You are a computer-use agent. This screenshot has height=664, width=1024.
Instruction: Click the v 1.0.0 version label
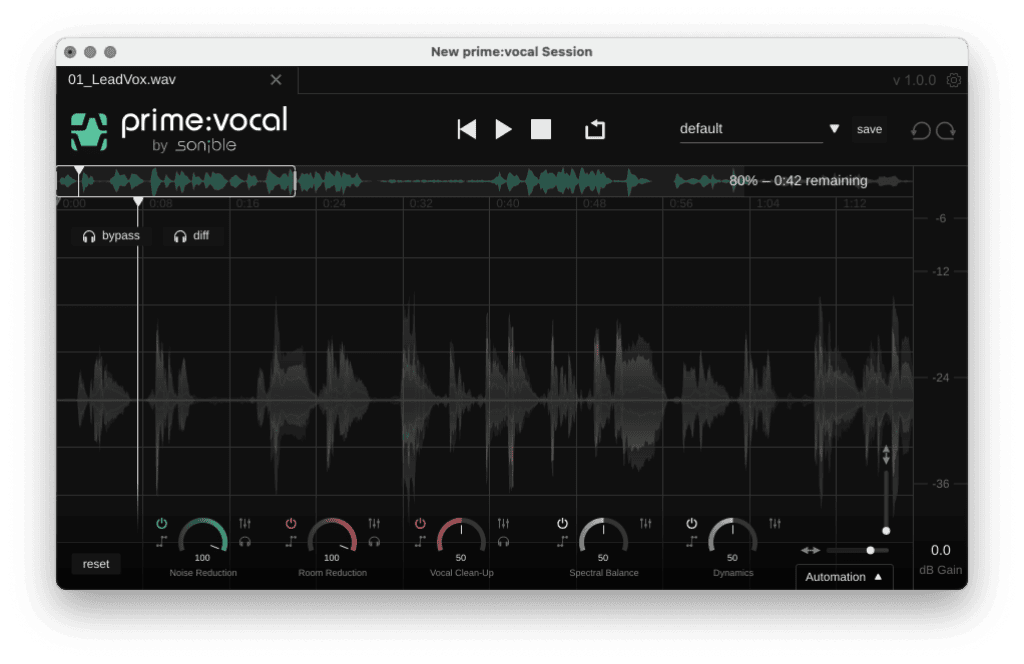tap(914, 80)
